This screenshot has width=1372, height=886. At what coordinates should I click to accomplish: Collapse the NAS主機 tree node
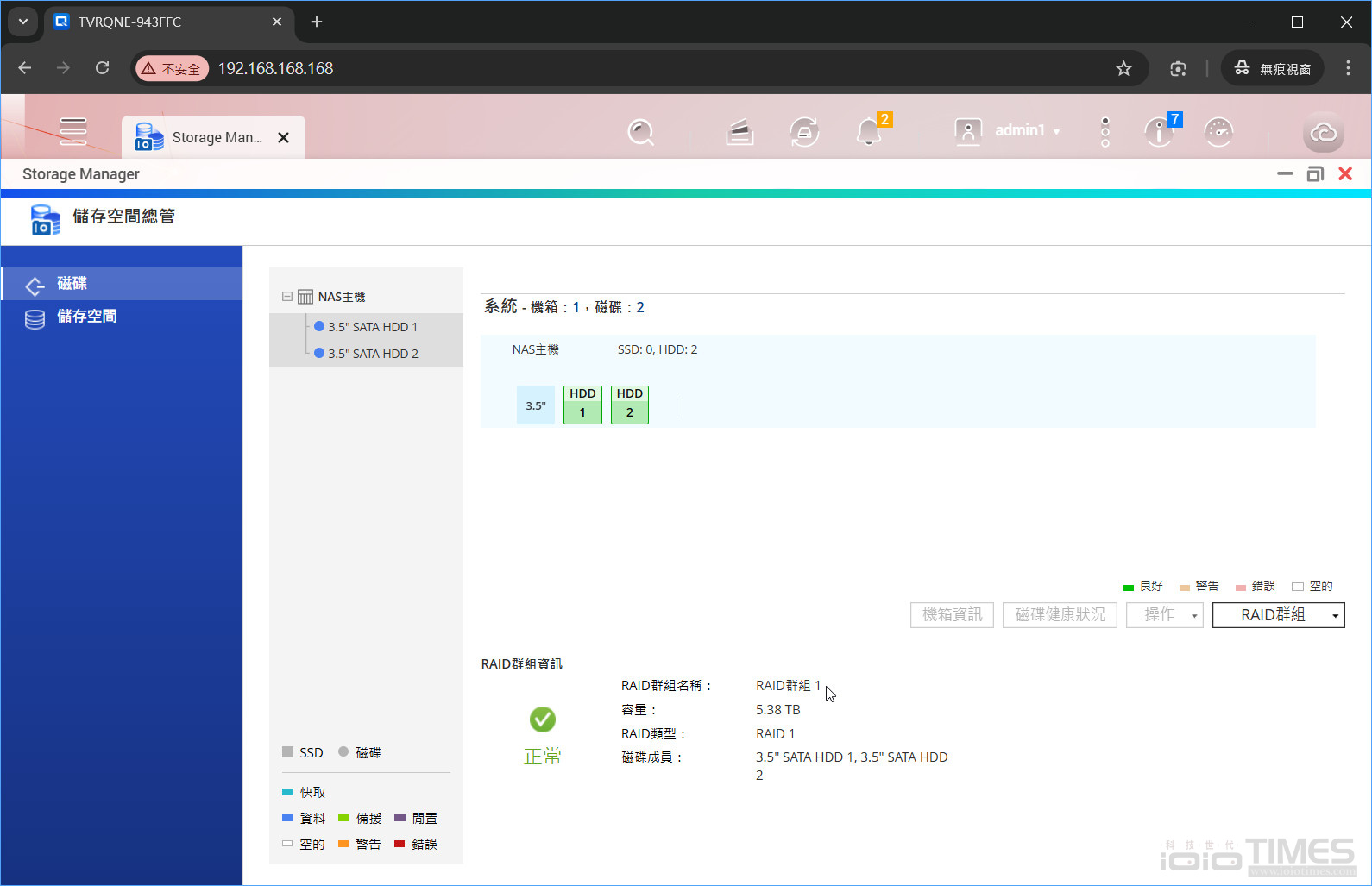[287, 296]
